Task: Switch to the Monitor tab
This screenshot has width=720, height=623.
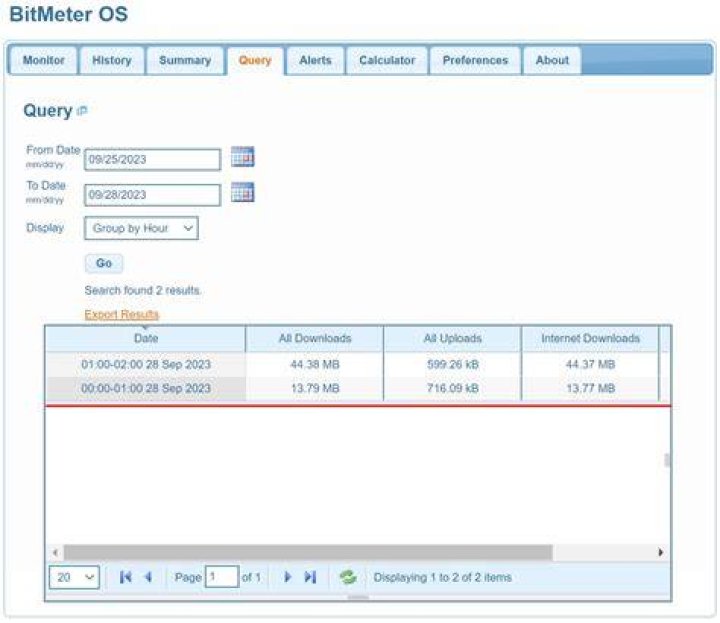Action: coord(44,61)
